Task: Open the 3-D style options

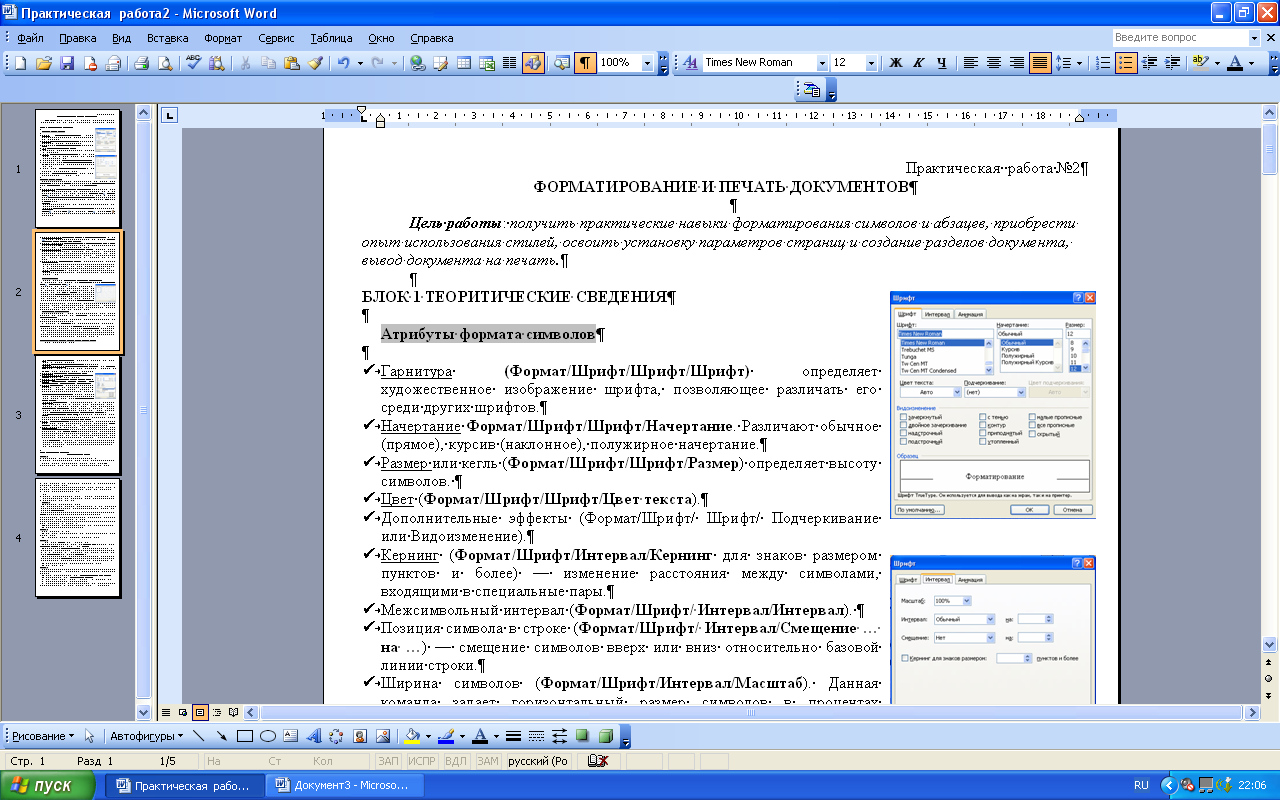Action: [x=605, y=736]
